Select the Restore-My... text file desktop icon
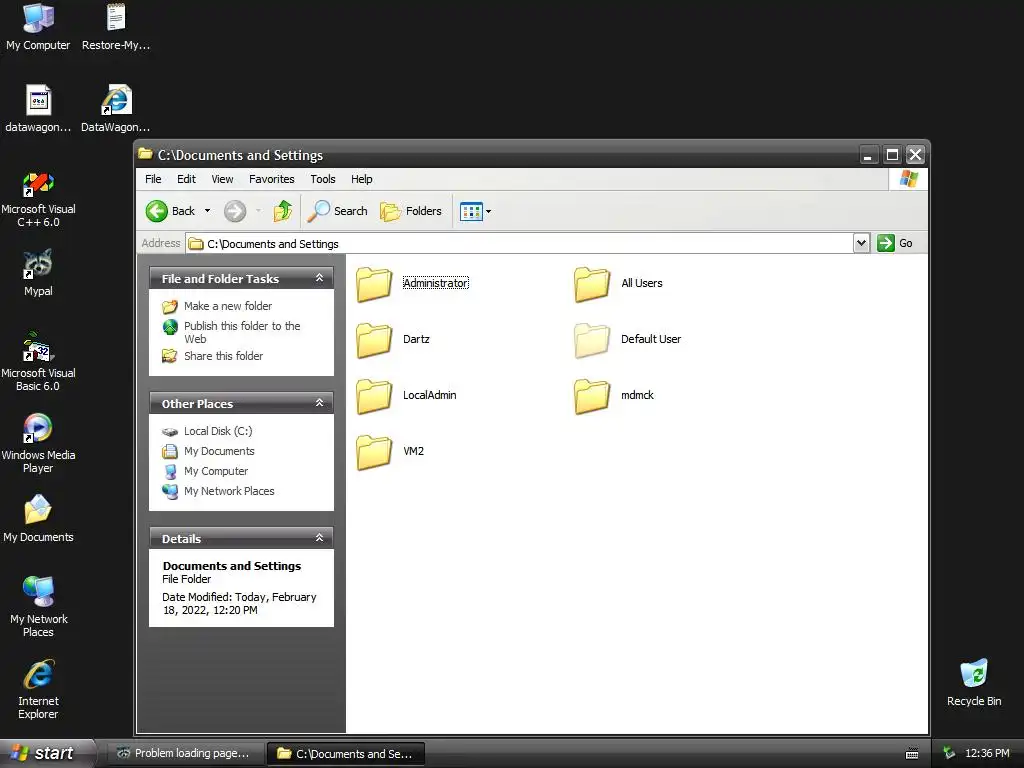This screenshot has height=768, width=1024. pos(116,27)
